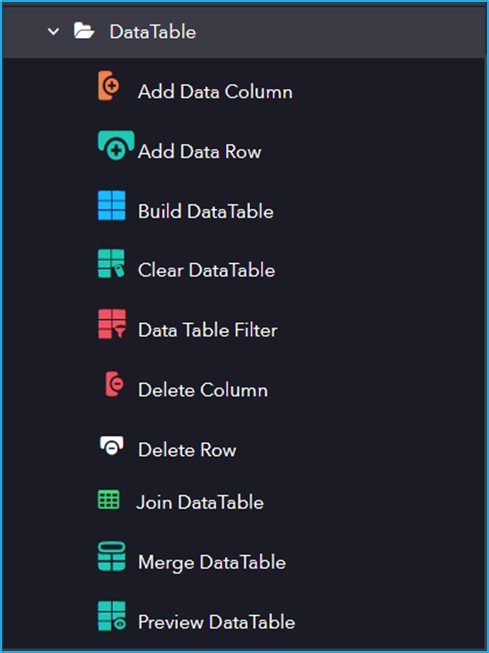Select the Join DataTable activity text
This screenshot has height=653, width=489.
(200, 502)
